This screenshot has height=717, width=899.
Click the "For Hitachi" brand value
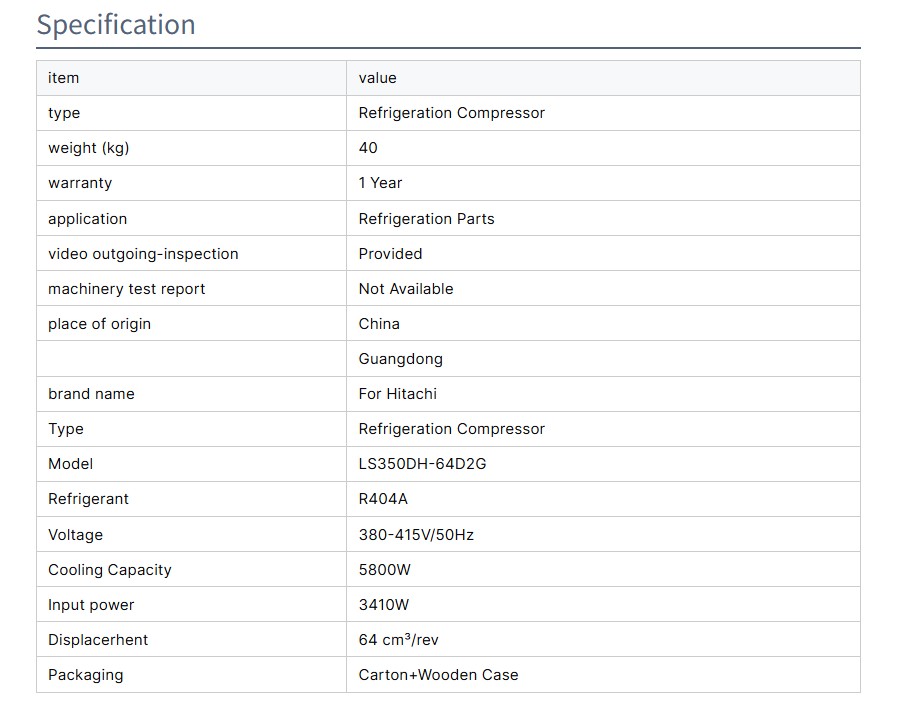[397, 394]
